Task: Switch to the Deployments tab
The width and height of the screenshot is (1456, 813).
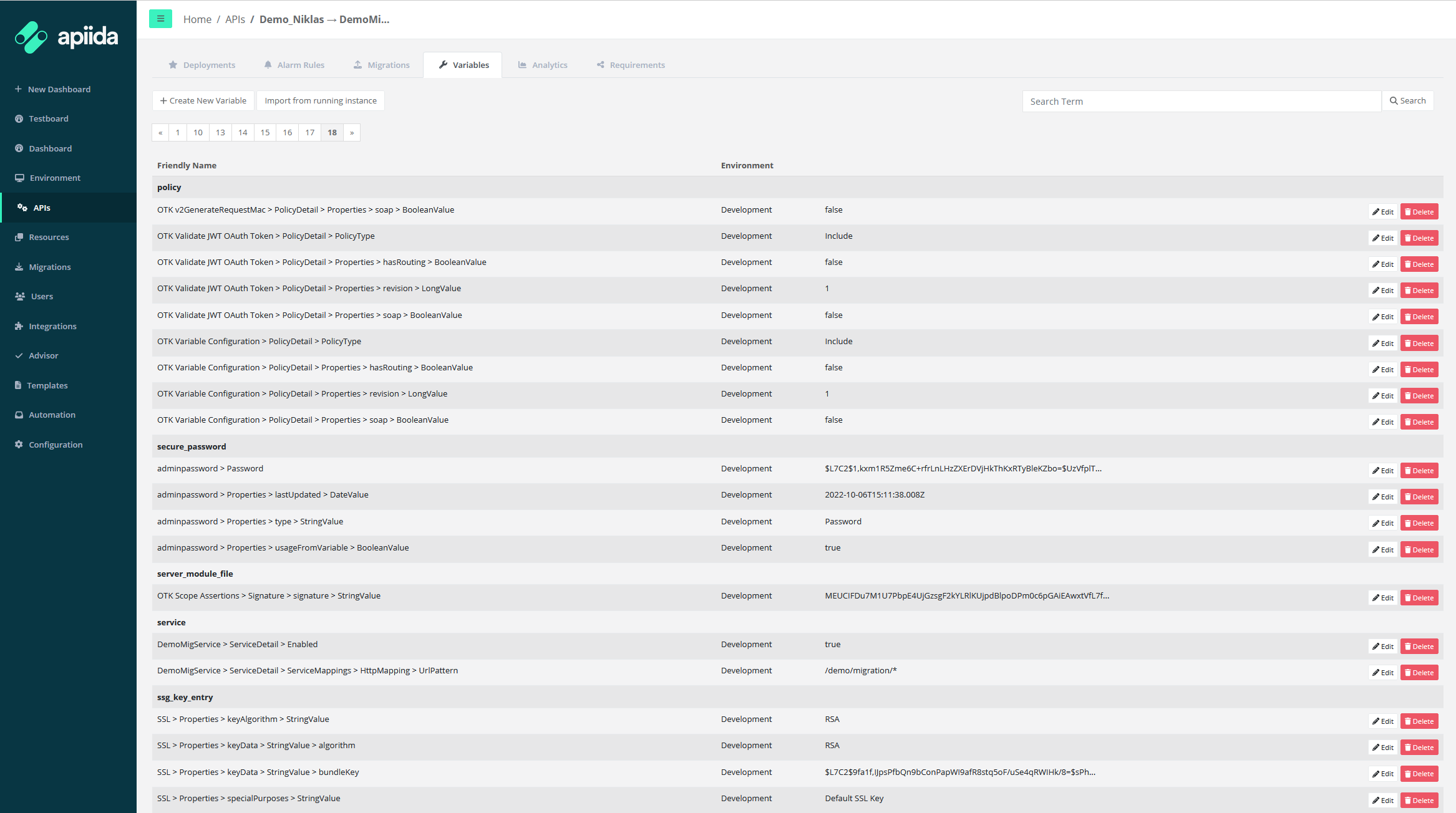Action: point(202,65)
